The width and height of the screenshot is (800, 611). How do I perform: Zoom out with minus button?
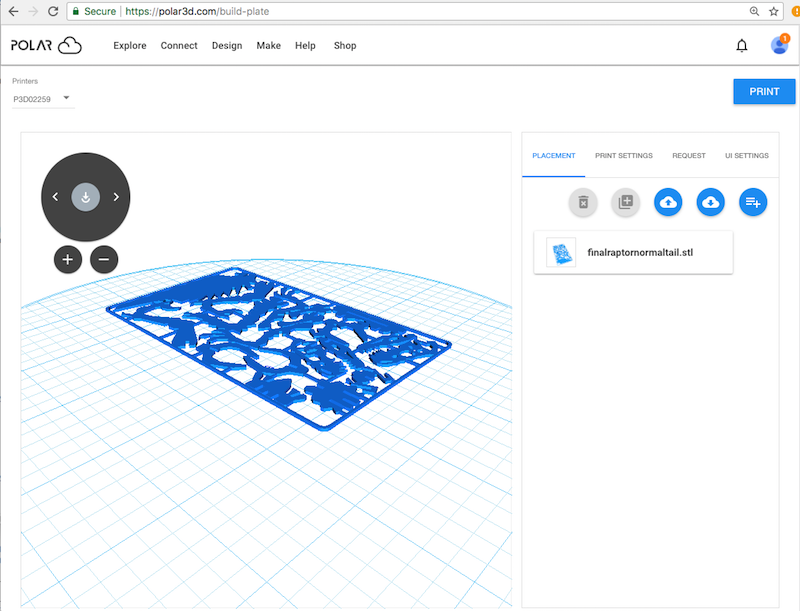pyautogui.click(x=104, y=259)
